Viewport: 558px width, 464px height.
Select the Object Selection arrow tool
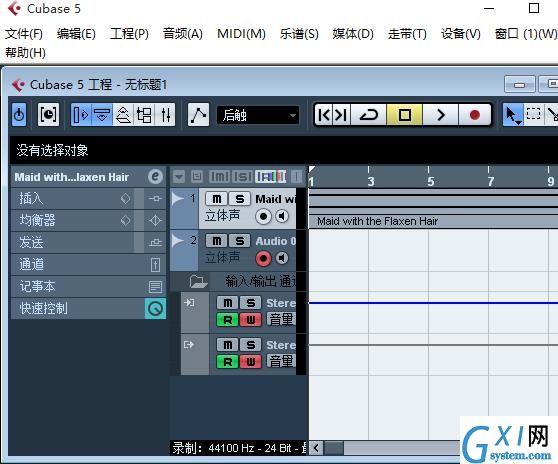(512, 115)
